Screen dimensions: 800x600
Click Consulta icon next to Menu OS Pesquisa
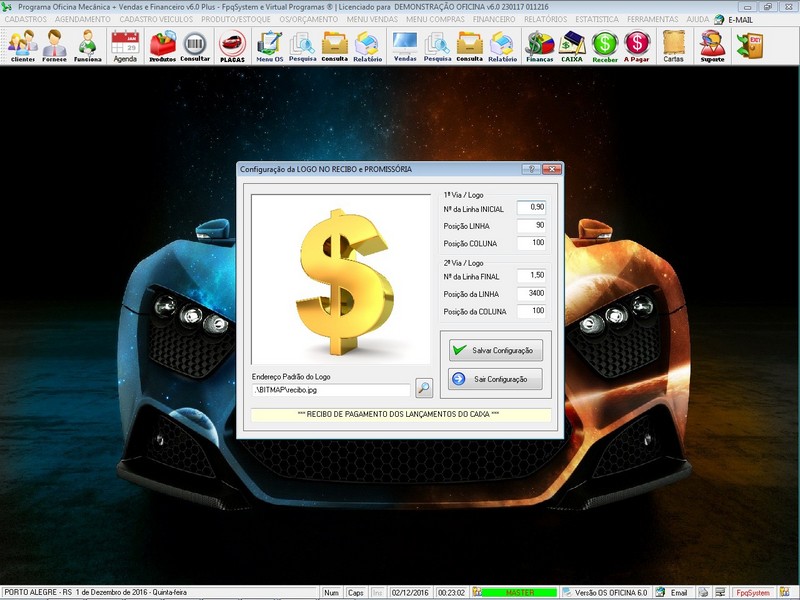click(335, 46)
